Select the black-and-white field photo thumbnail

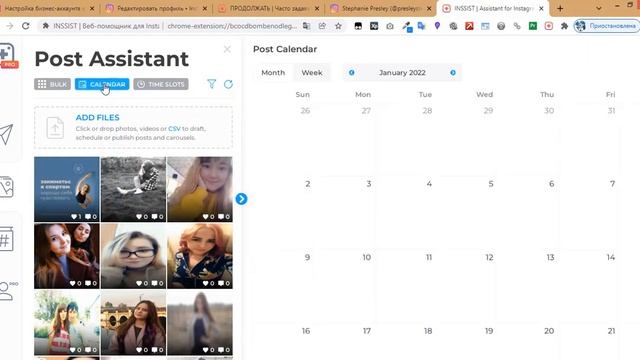(x=133, y=189)
